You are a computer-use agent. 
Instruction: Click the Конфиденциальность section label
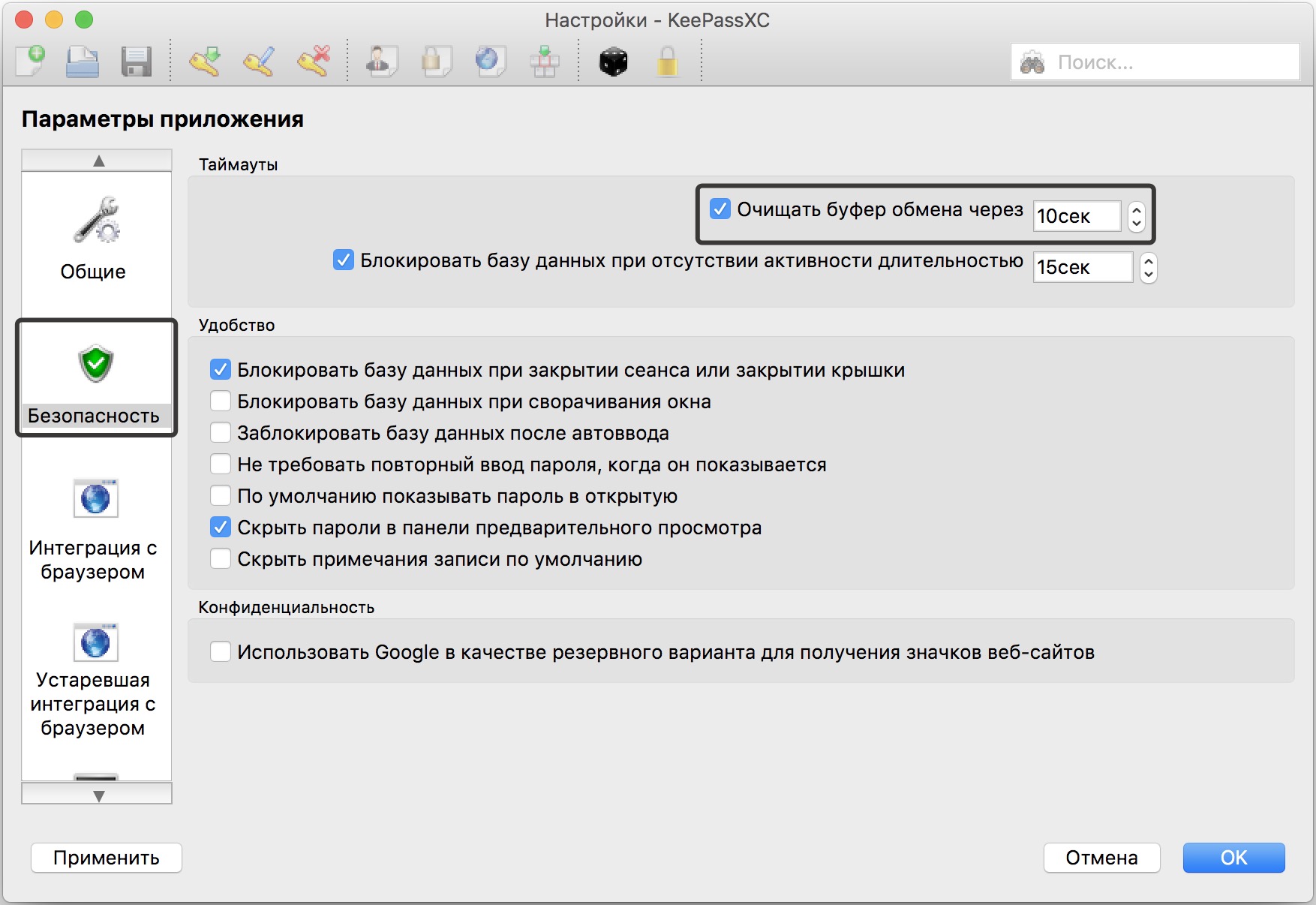[x=287, y=607]
